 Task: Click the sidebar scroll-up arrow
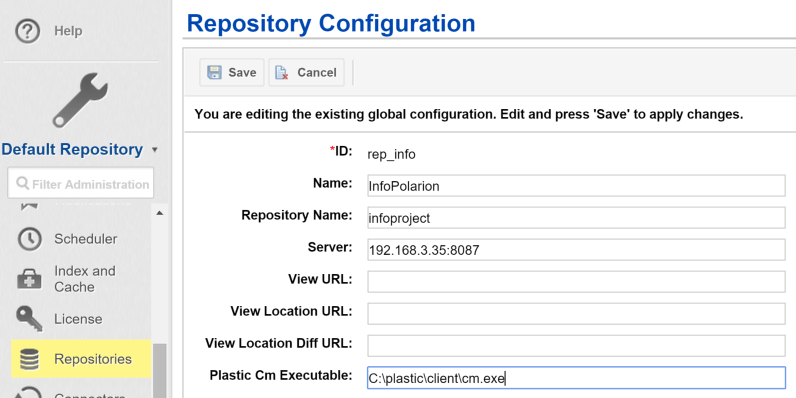pyautogui.click(x=159, y=213)
